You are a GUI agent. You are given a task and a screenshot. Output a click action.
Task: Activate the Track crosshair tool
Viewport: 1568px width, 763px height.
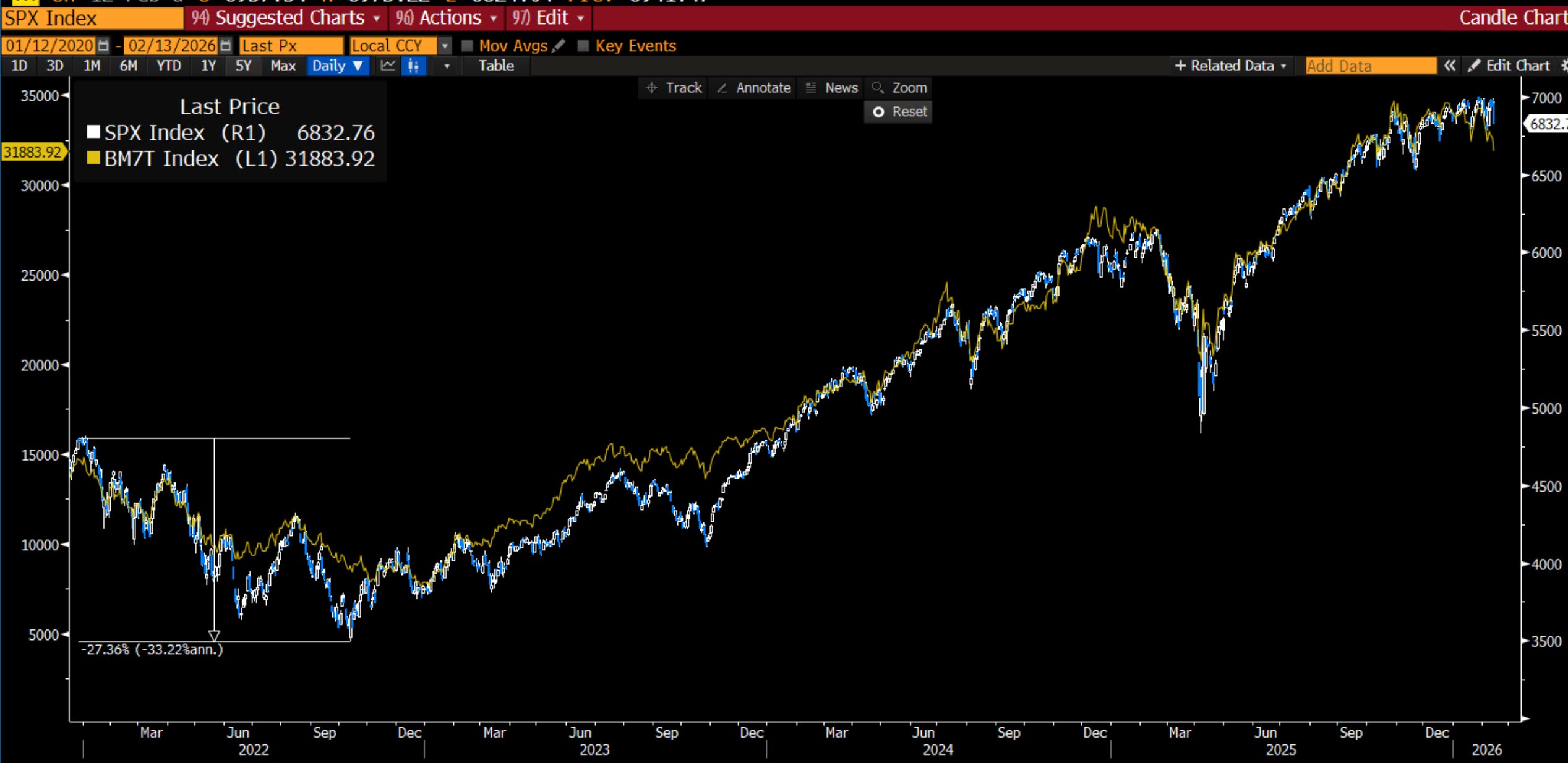click(674, 88)
